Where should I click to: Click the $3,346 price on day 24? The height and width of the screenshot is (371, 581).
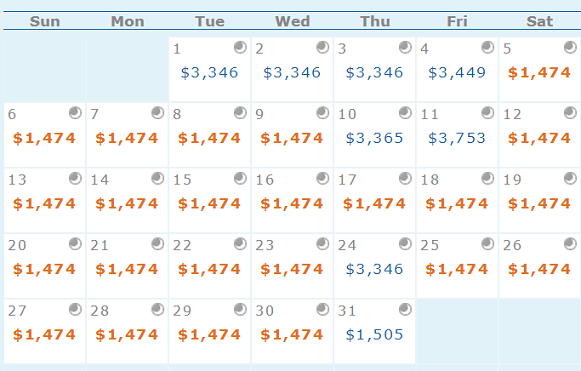(374, 269)
